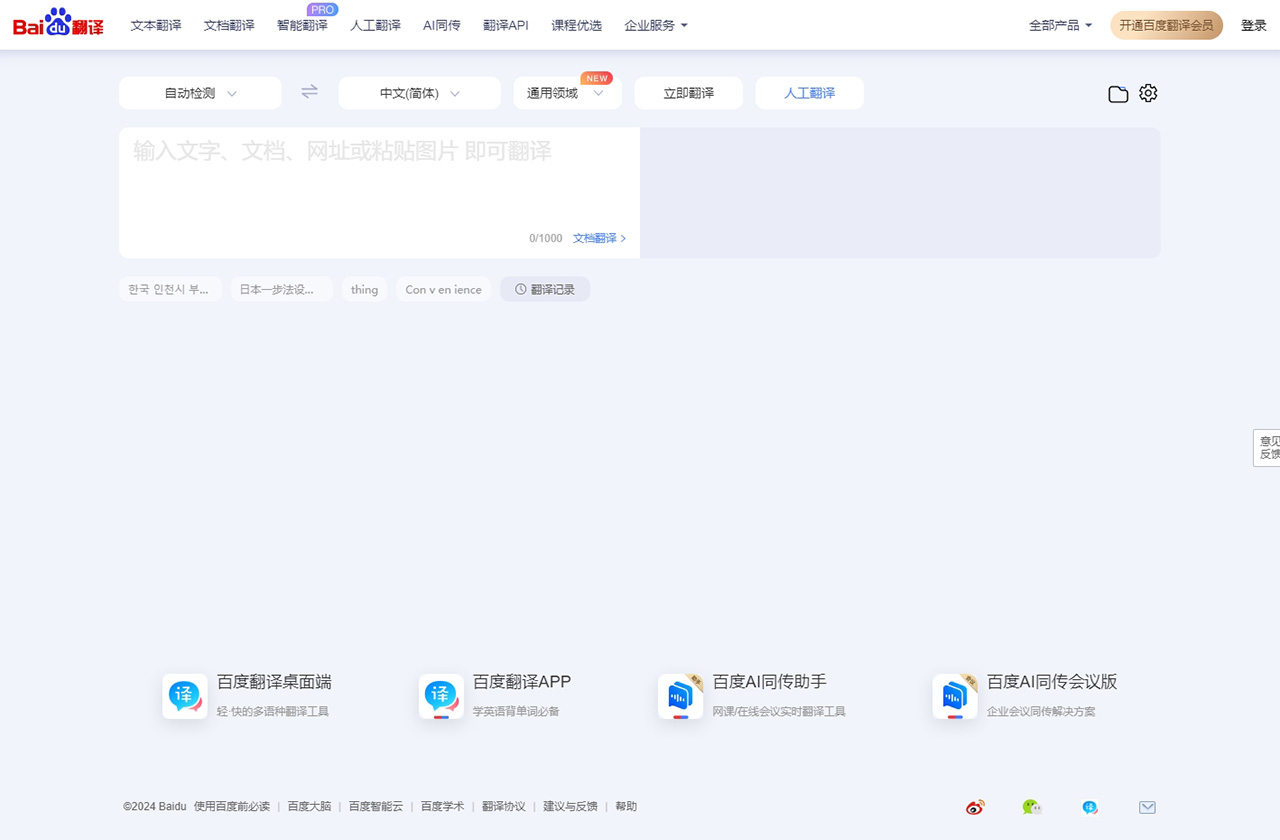Open document upload via the folder icon
Viewport: 1280px width, 840px height.
pos(1117,93)
